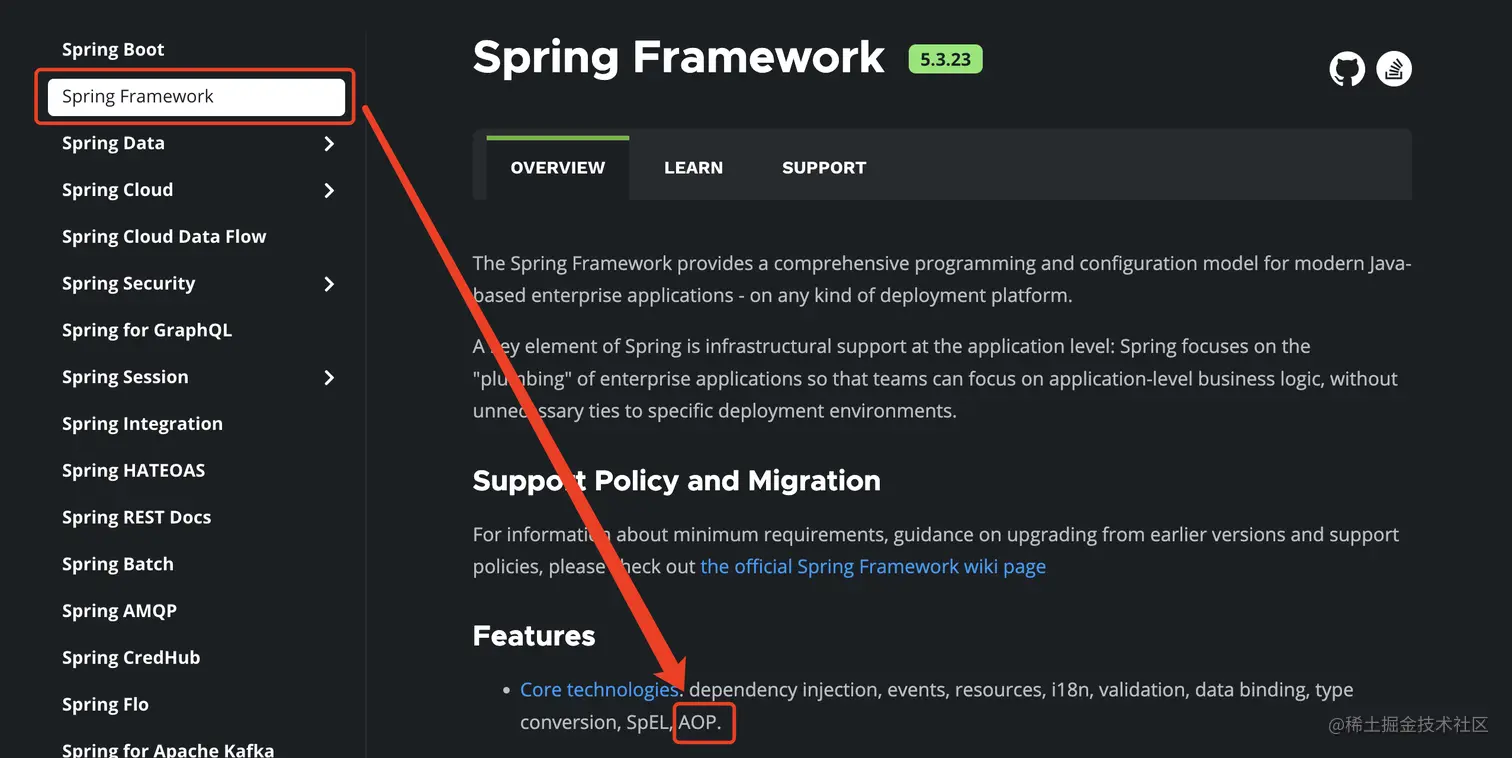Open Spring Security project page

point(128,284)
